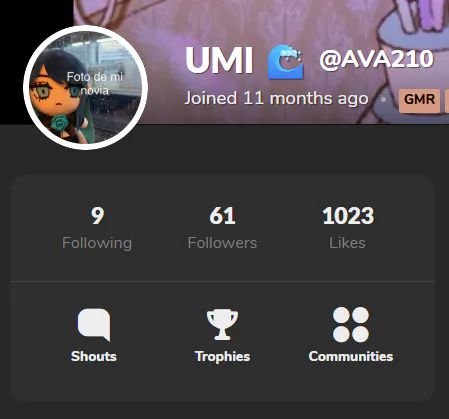The width and height of the screenshot is (449, 419).
Task: Click the Trophies cup icon
Action: 222,325
